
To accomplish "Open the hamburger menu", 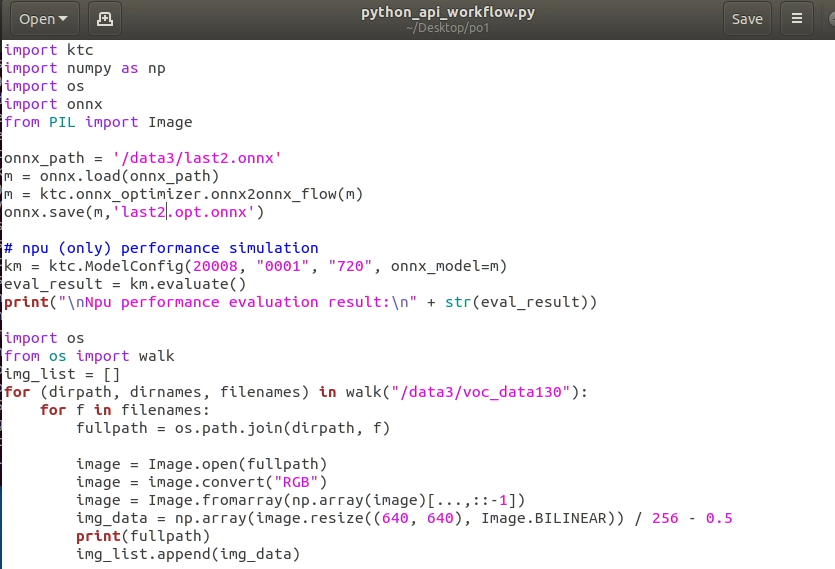I will (x=797, y=19).
